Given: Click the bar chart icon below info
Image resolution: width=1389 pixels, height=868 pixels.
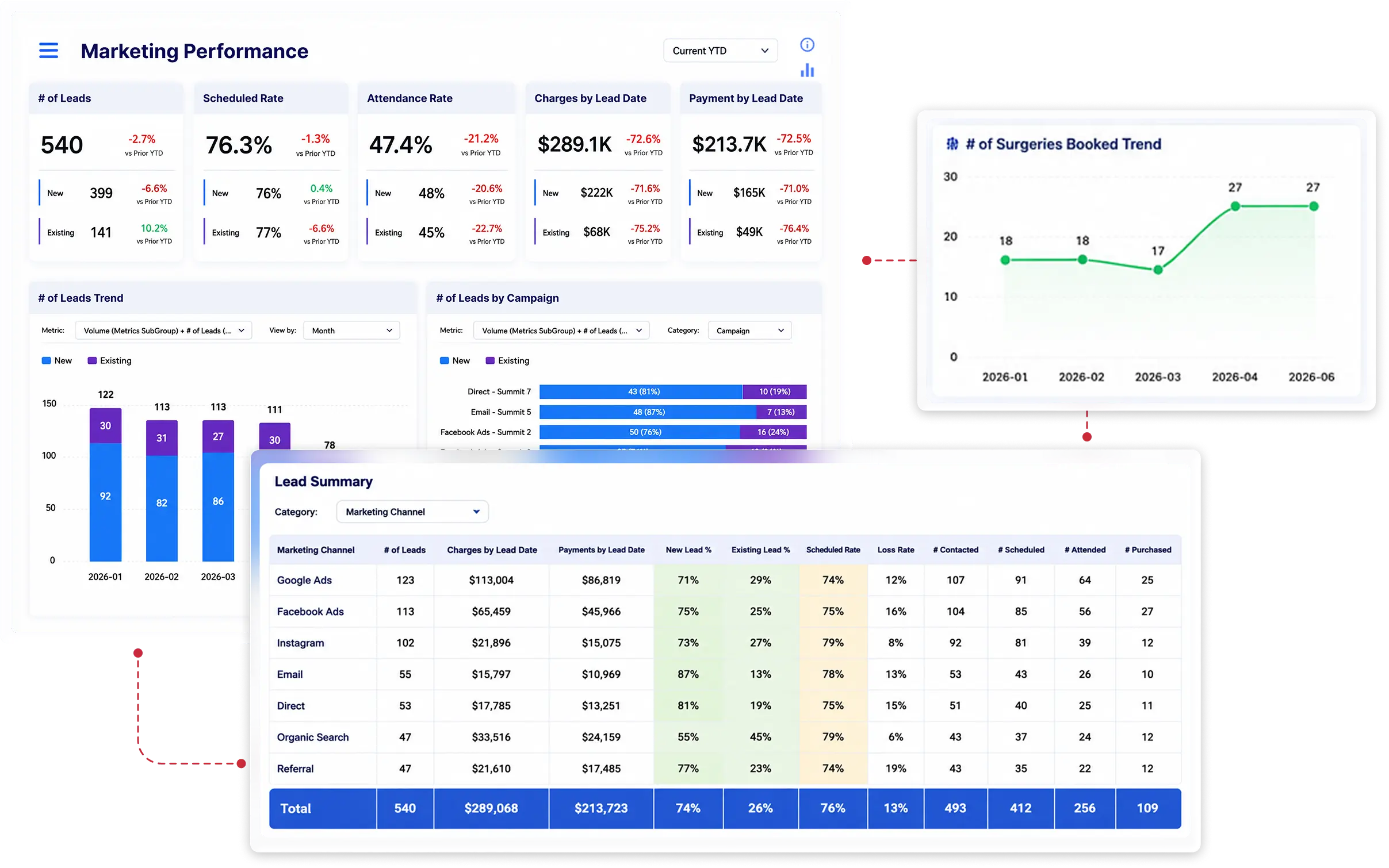Looking at the screenshot, I should pyautogui.click(x=807, y=70).
